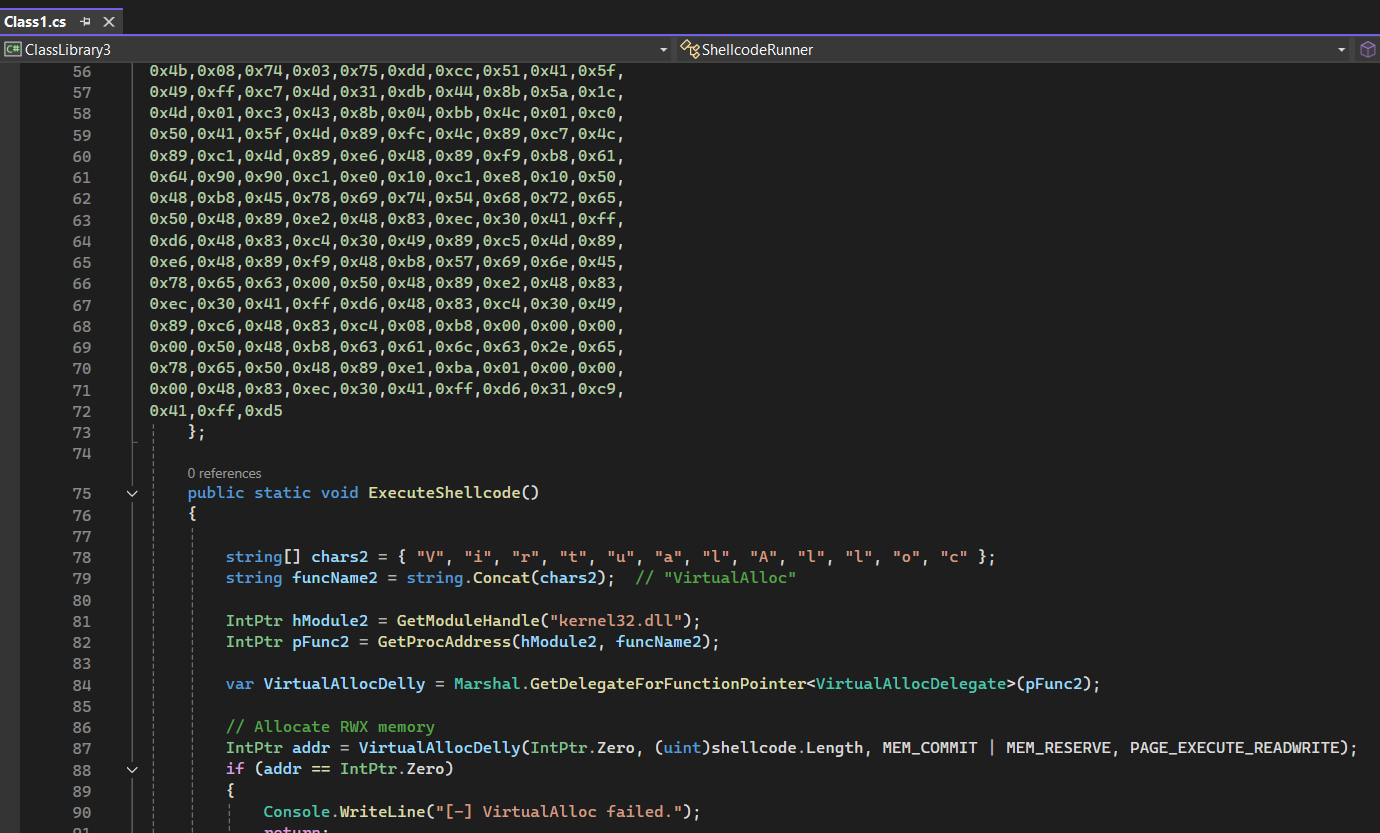Click the purple cube member icon
This screenshot has height=833, width=1380.
click(x=1367, y=49)
